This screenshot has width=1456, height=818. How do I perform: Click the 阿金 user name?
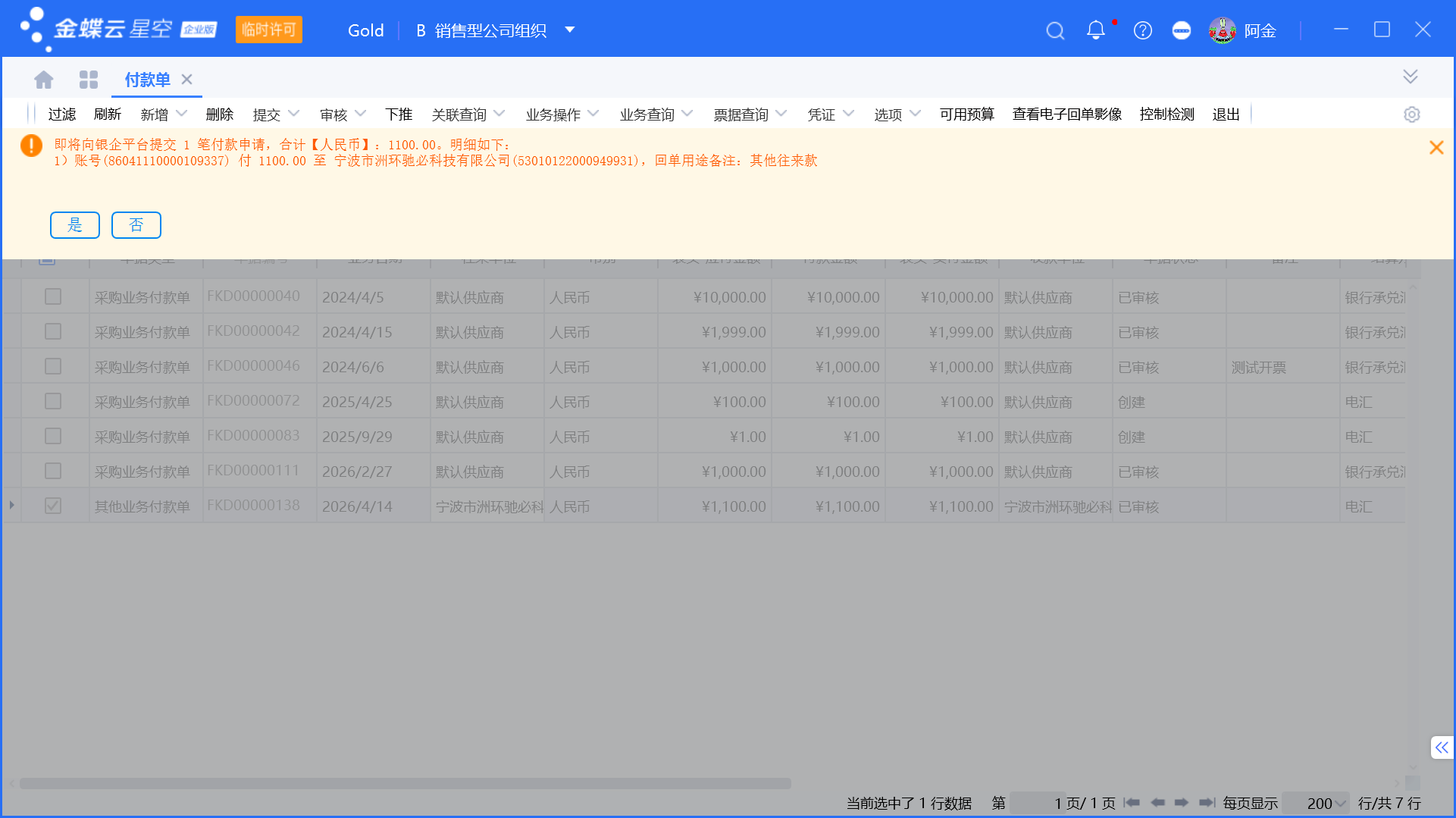[x=1260, y=31]
